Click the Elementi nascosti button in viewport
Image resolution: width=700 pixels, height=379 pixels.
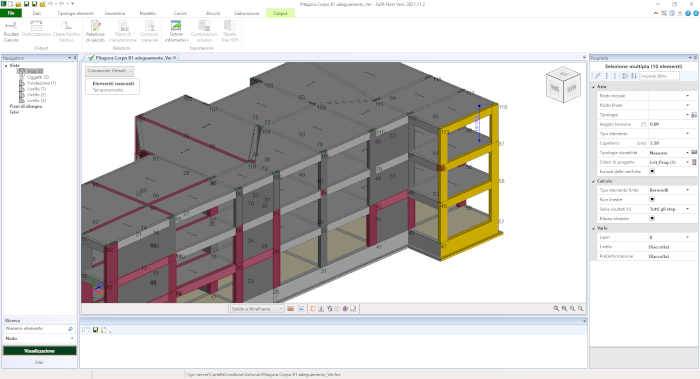pyautogui.click(x=112, y=87)
